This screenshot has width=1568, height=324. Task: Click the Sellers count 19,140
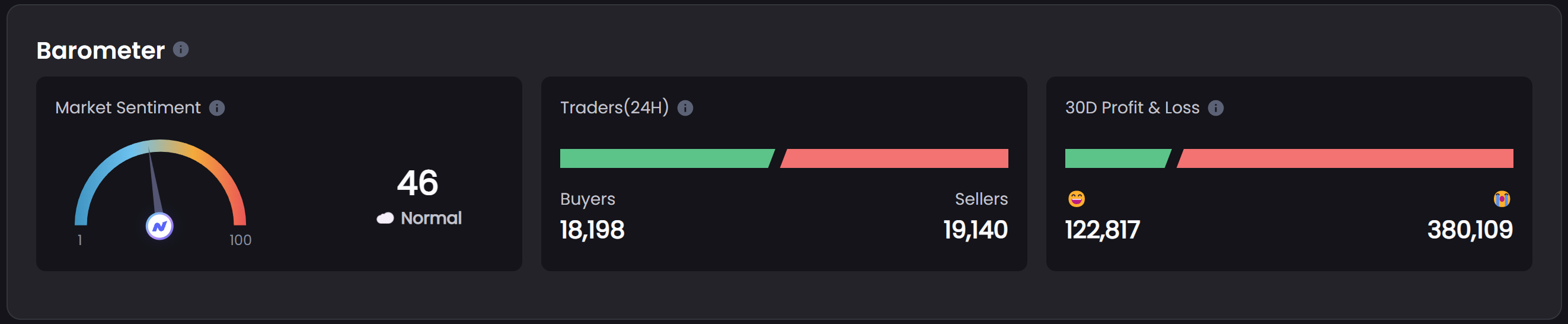click(x=975, y=230)
